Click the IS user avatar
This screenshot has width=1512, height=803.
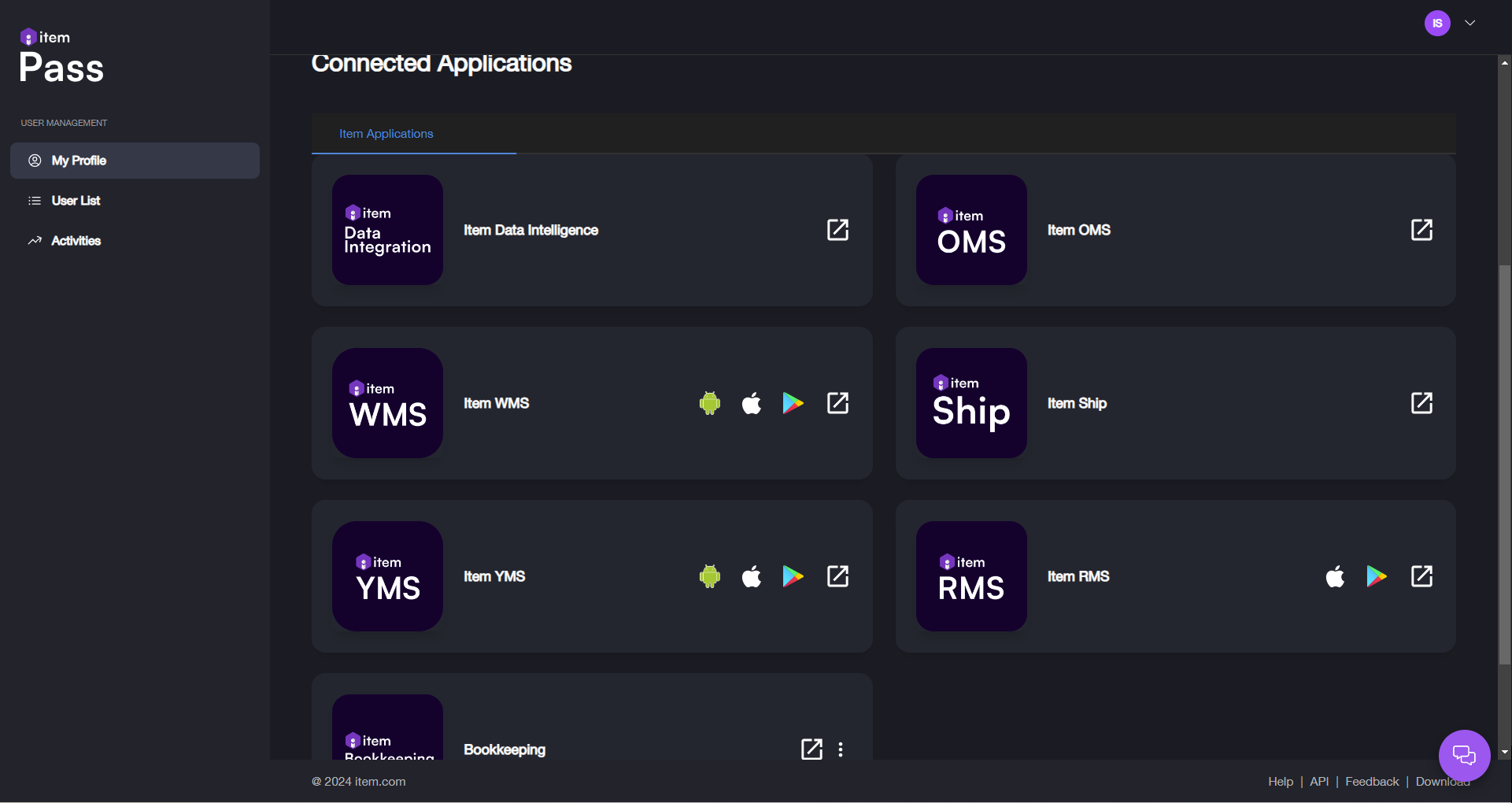[x=1437, y=23]
